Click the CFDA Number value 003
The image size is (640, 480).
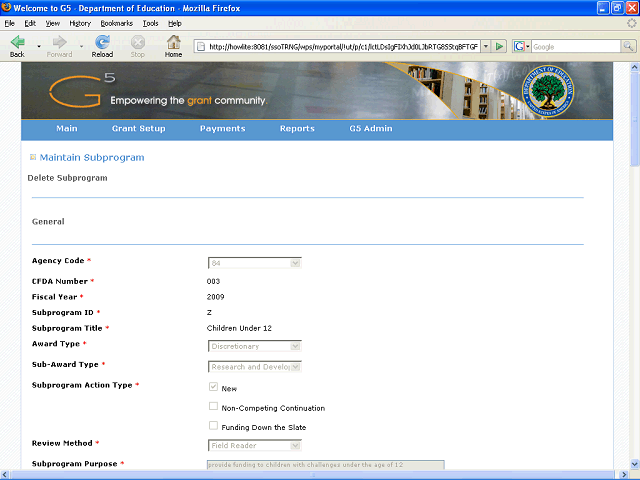213,281
